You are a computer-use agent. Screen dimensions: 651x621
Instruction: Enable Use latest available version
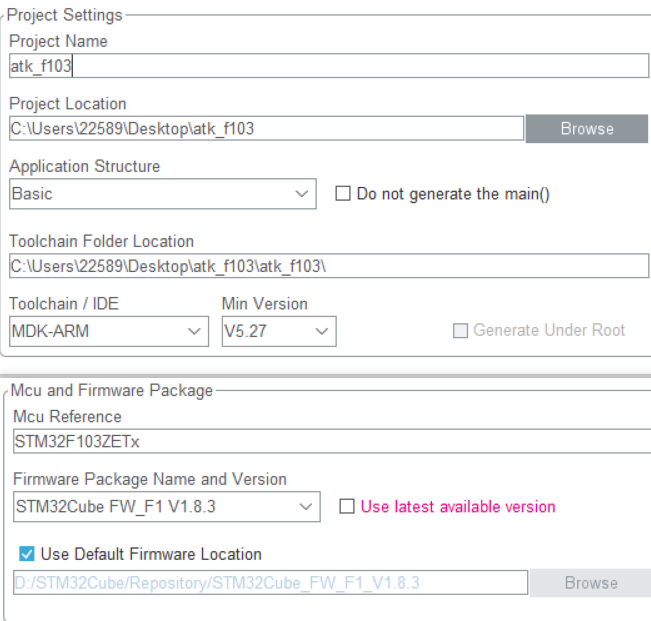347,507
